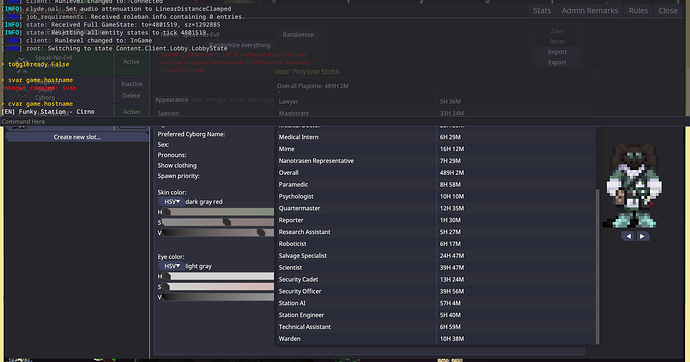
Task: Click the Lawyer playtime row
Action: [436, 102]
